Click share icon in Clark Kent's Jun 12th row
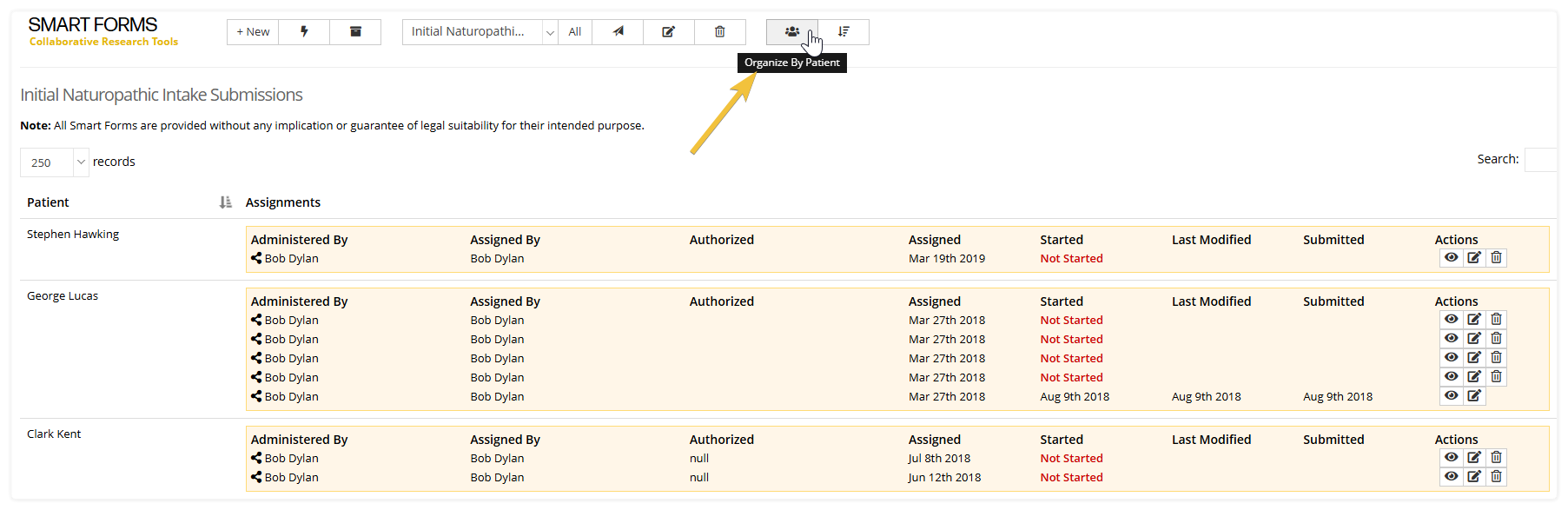This screenshot has height=510, width=1568. [256, 477]
